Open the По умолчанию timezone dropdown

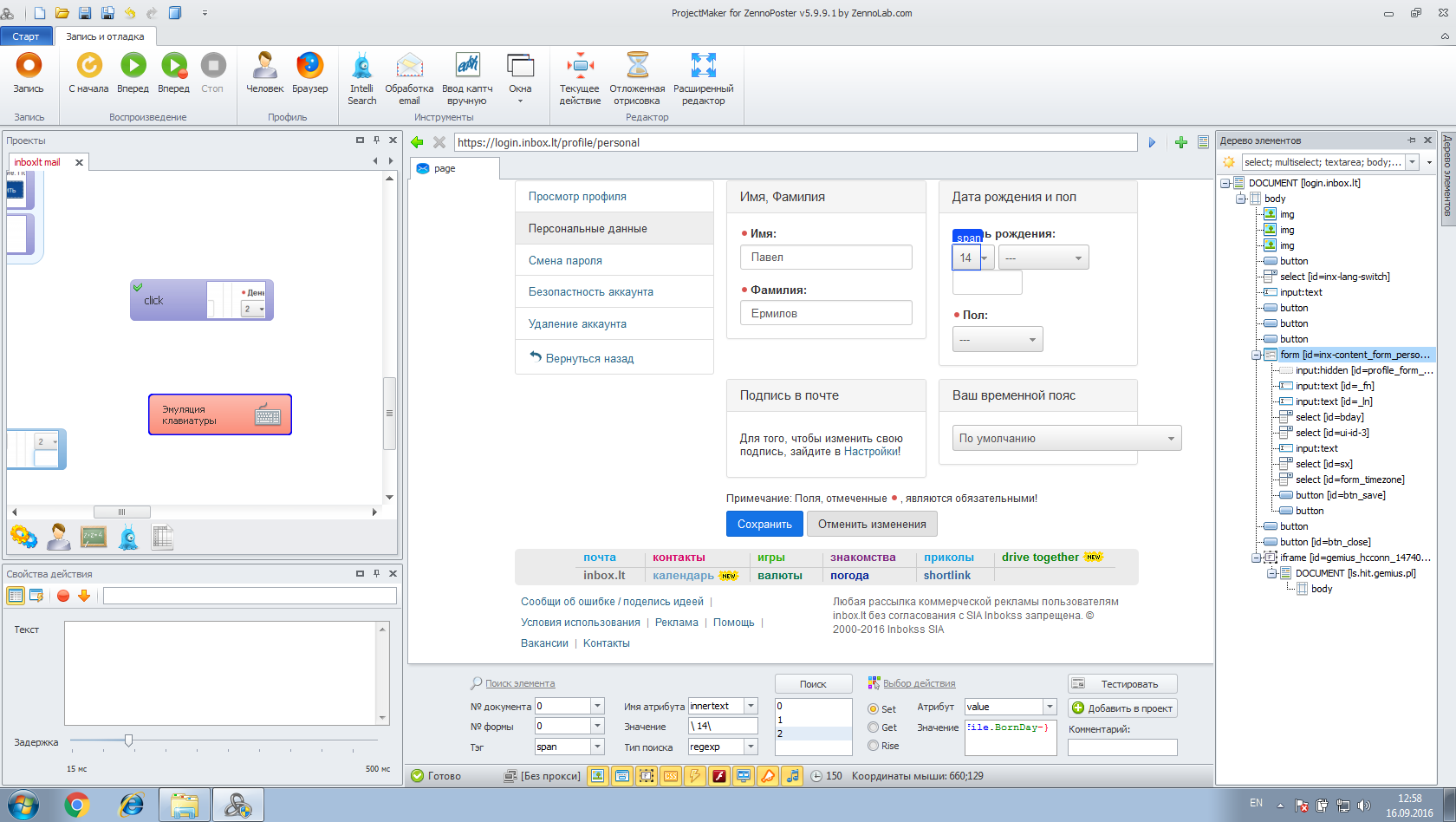pos(1067,438)
